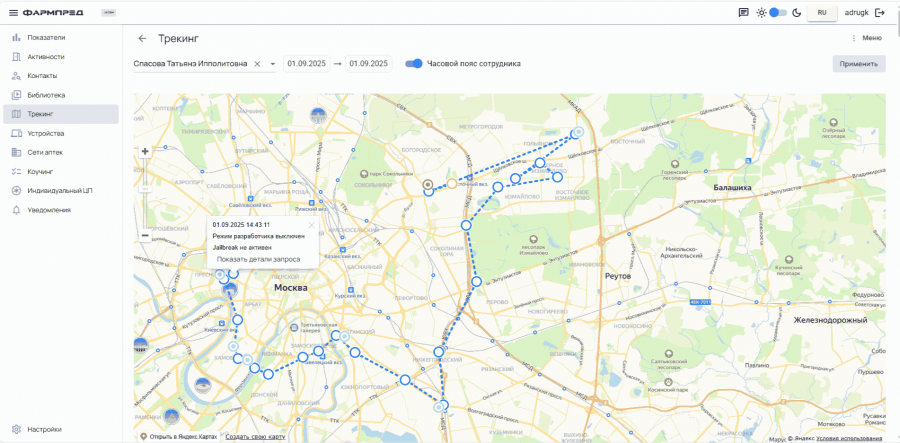Switch to dark mode via moon icon
900x443 pixels.
(797, 13)
